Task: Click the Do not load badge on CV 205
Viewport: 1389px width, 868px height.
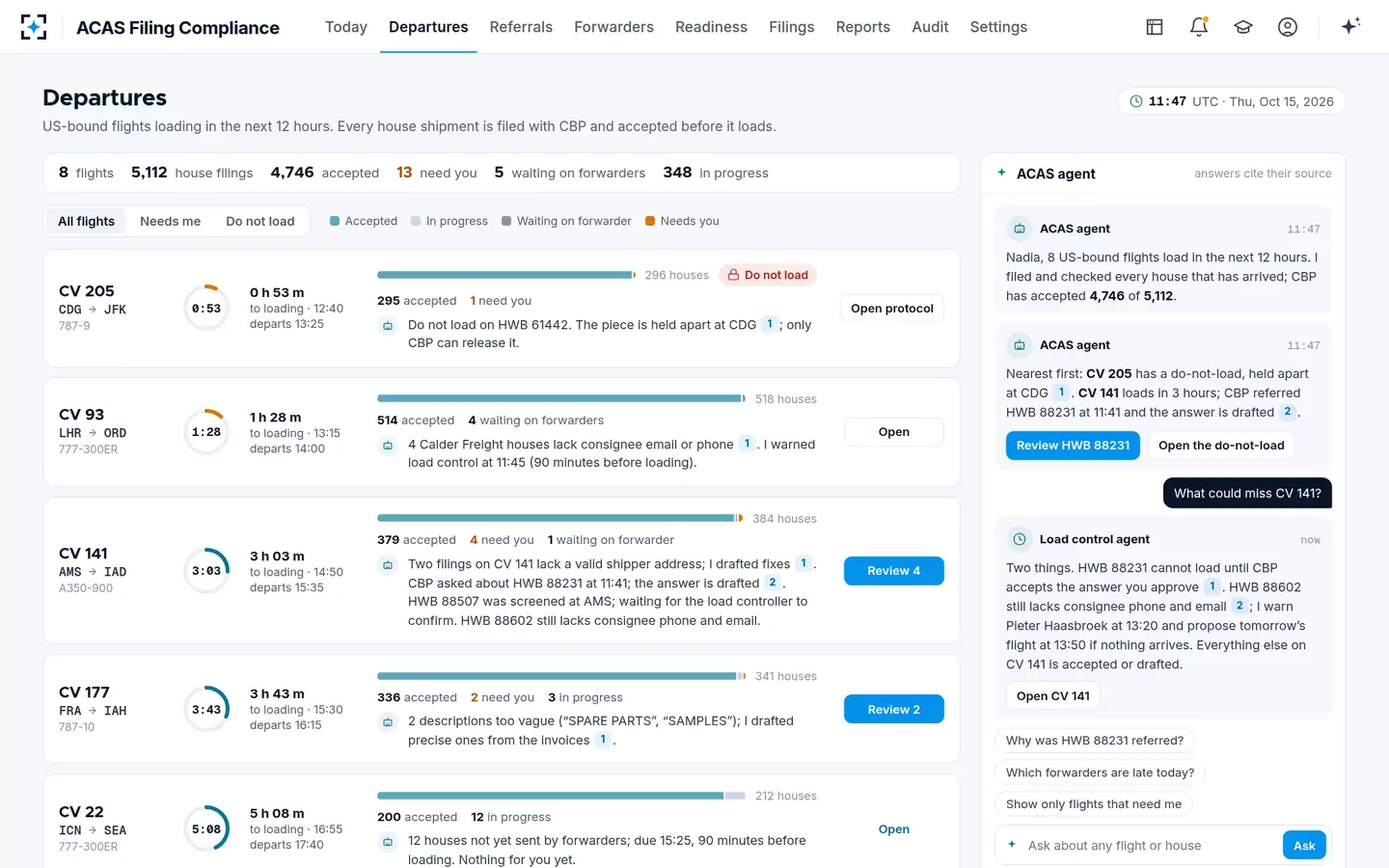Action: (x=768, y=275)
